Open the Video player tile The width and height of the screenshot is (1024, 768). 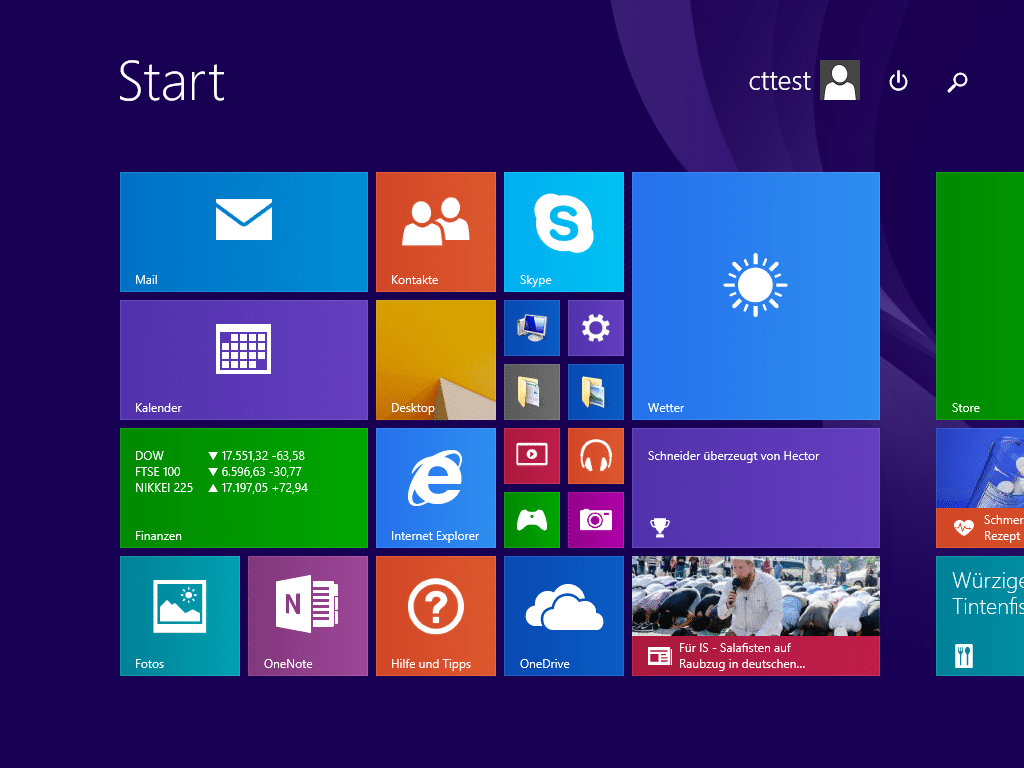531,455
